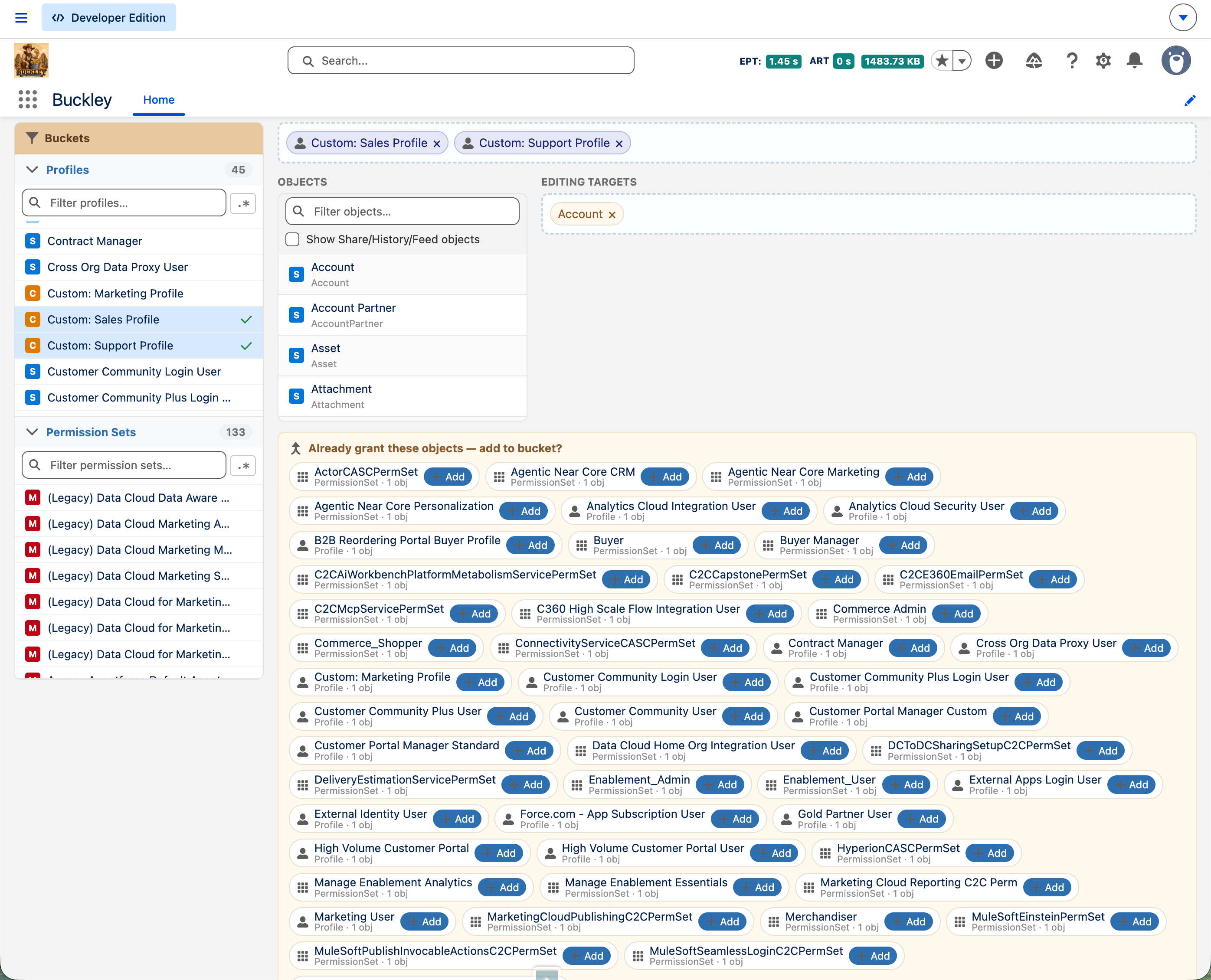Click the Permission Sets count badge 133
Screen dimensions: 1211x980
(x=236, y=432)
